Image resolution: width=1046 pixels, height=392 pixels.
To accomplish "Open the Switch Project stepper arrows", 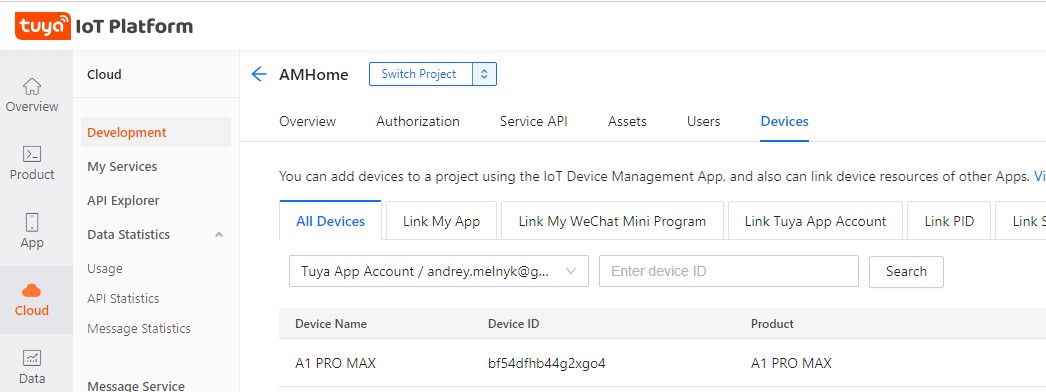I will point(484,74).
